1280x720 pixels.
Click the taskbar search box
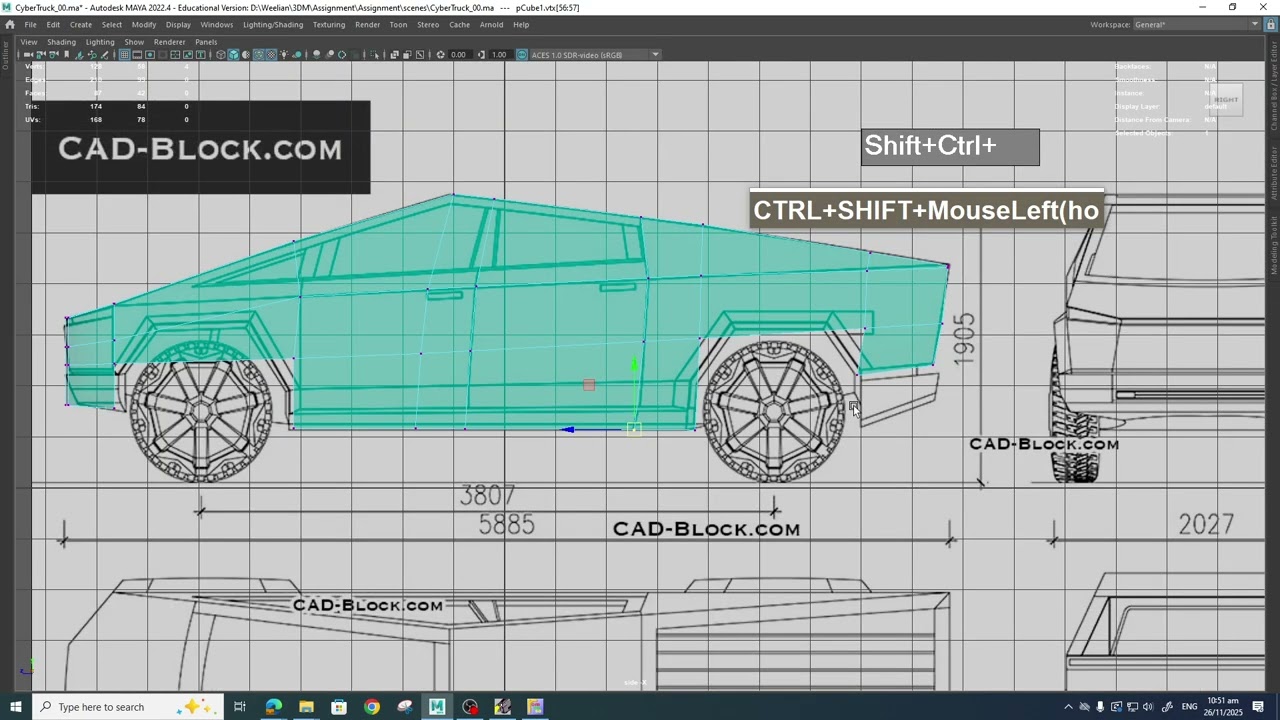pyautogui.click(x=126, y=707)
